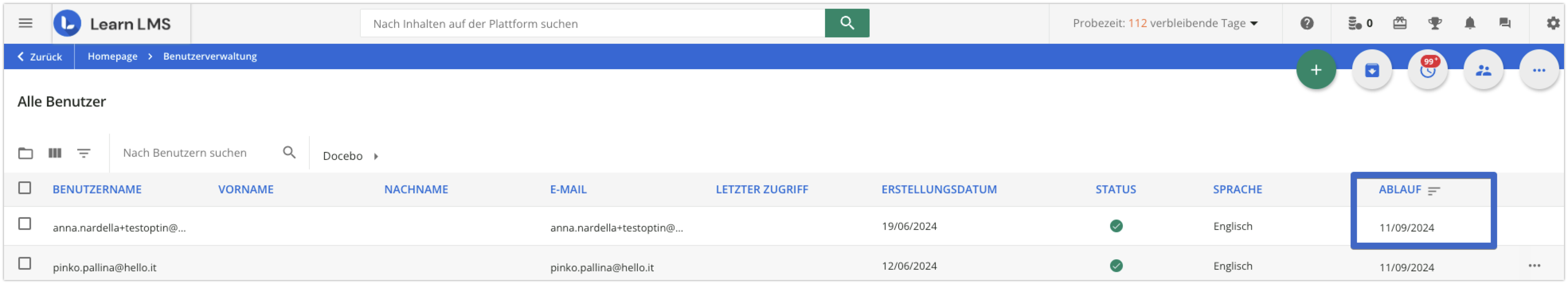Expand the Docebo branch arrow
The image size is (1568, 284).
click(x=376, y=156)
